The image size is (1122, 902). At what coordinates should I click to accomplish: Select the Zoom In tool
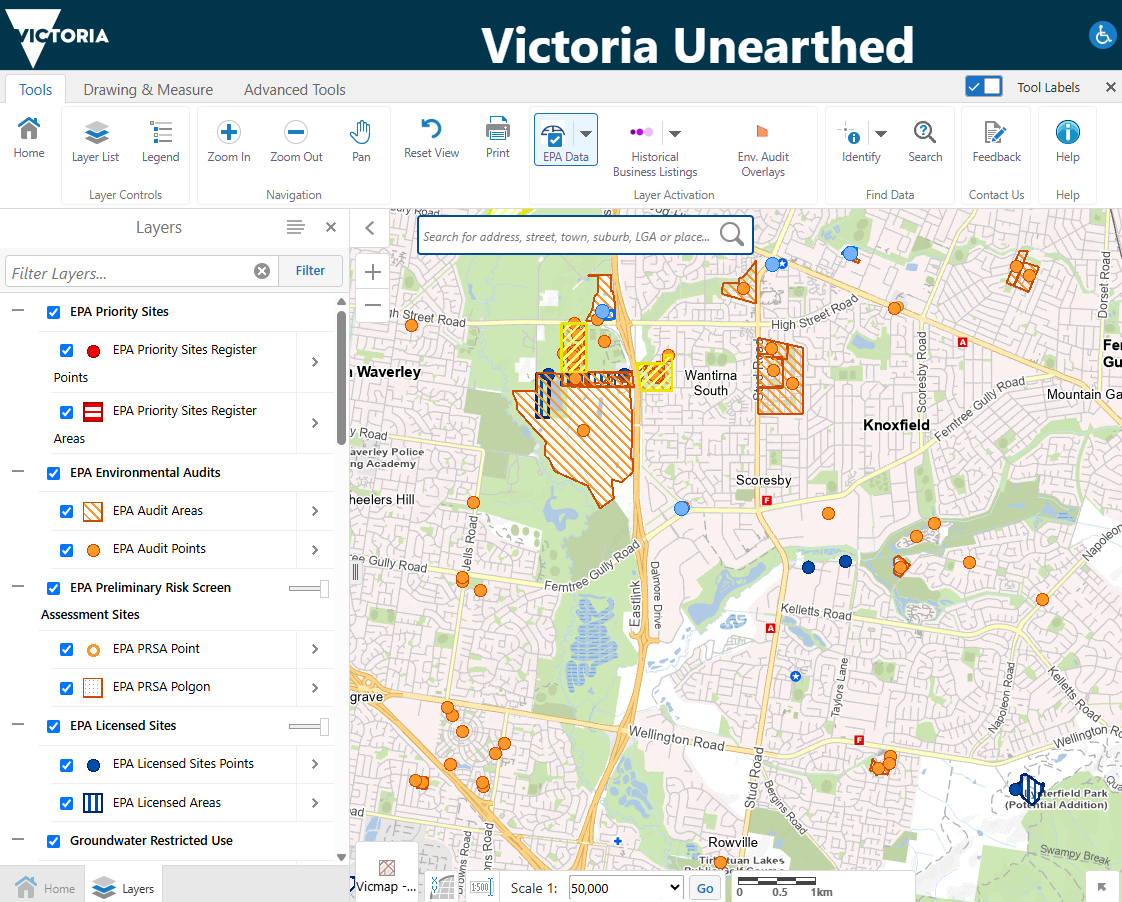coord(229,142)
